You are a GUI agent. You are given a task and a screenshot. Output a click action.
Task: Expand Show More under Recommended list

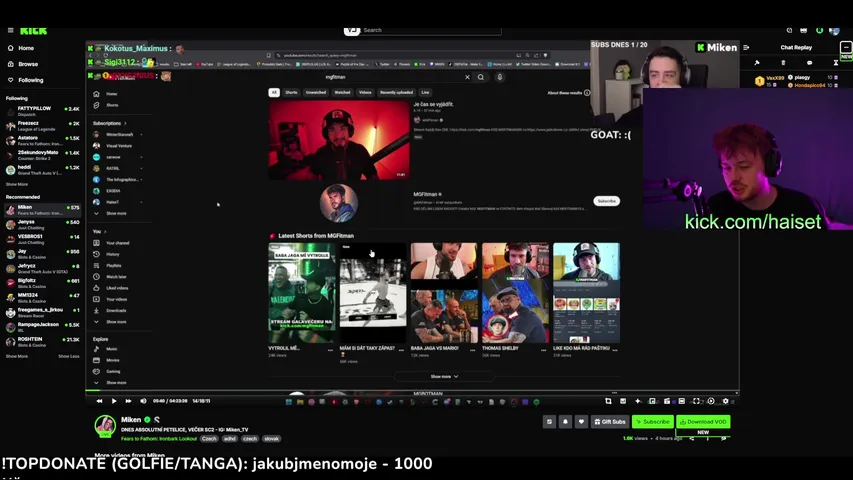[x=17, y=356]
